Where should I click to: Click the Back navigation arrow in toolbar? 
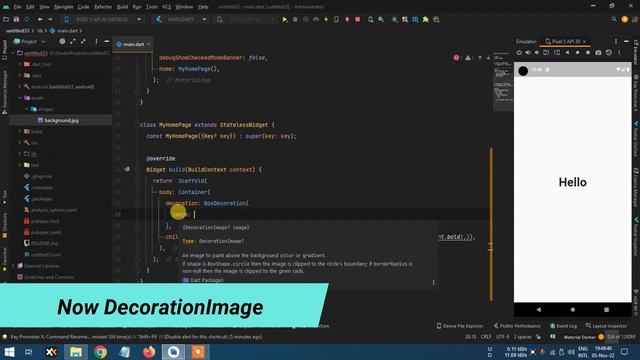pos(40,19)
